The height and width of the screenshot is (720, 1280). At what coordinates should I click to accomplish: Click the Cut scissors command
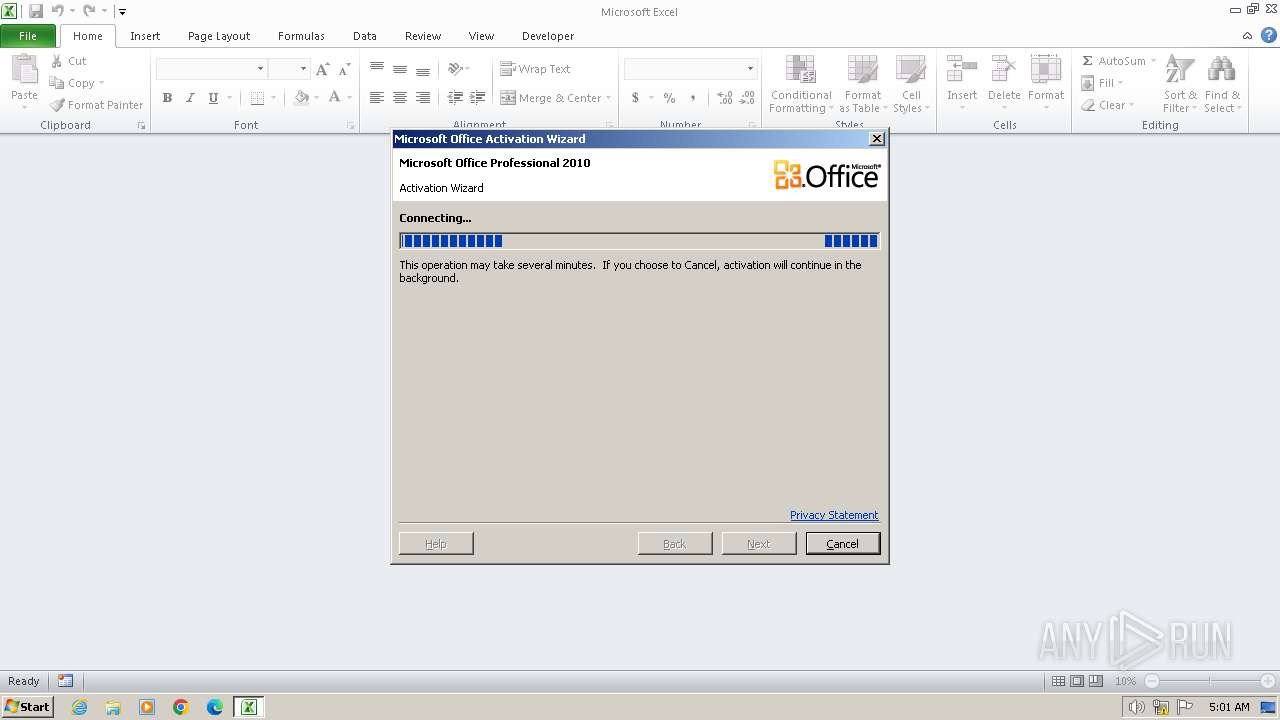click(x=69, y=61)
